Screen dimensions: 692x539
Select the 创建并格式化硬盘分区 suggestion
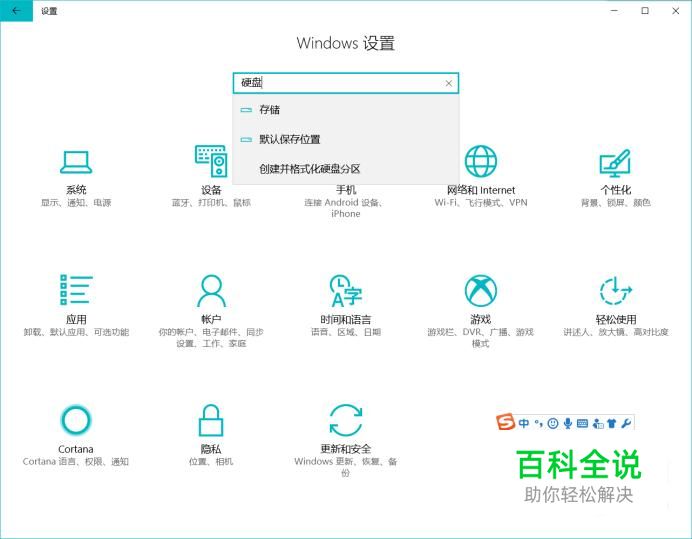tap(346, 169)
